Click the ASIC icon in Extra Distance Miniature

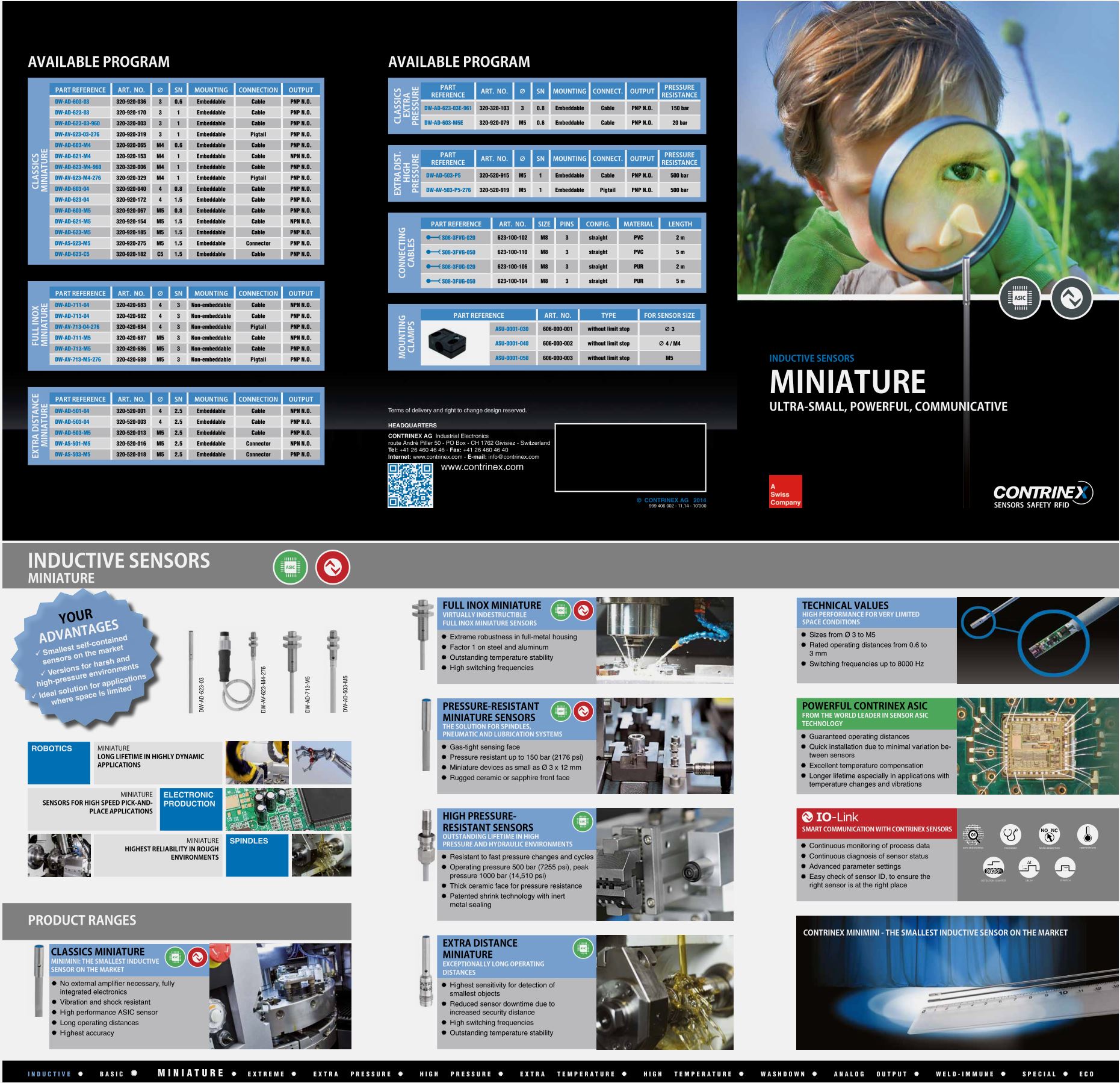pos(582,948)
